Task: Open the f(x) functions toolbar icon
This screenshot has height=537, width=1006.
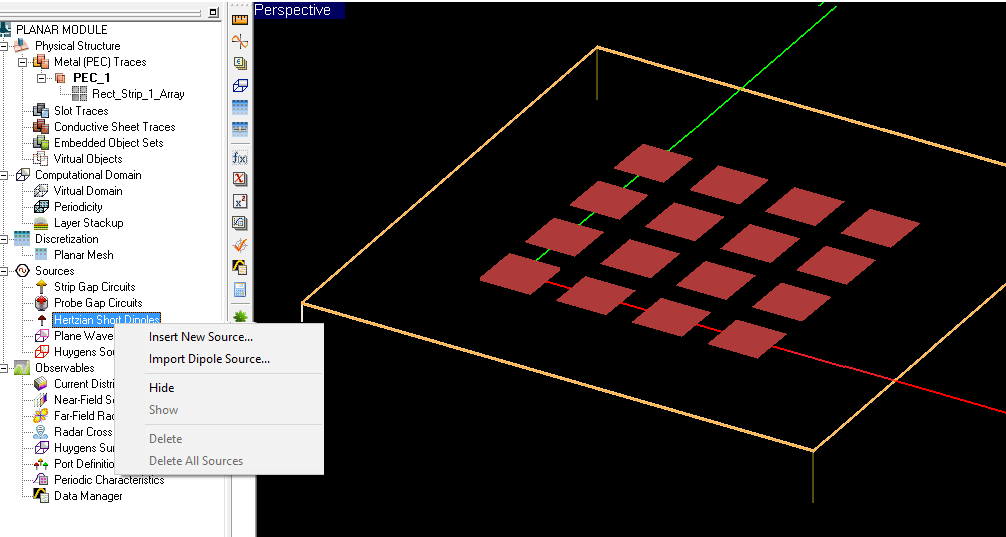Action: [x=240, y=157]
